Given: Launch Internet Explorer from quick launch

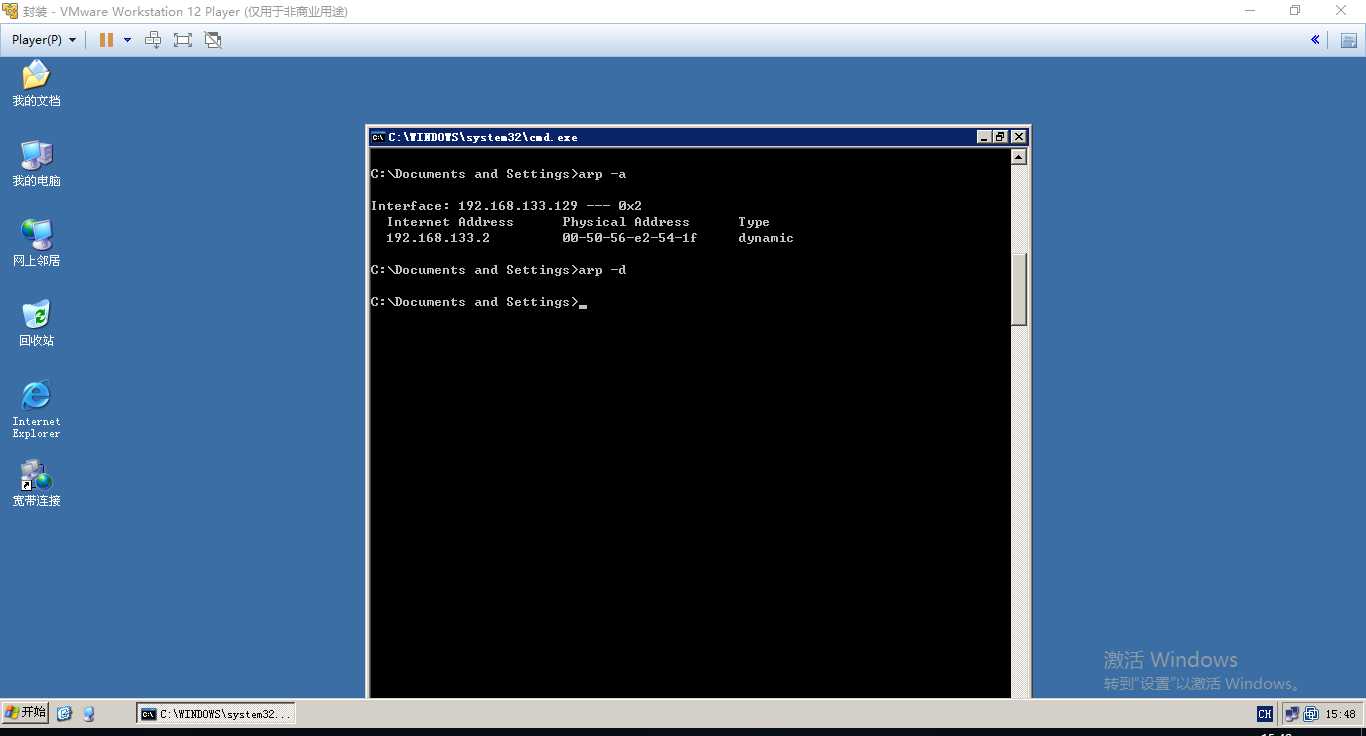Looking at the screenshot, I should 65,714.
